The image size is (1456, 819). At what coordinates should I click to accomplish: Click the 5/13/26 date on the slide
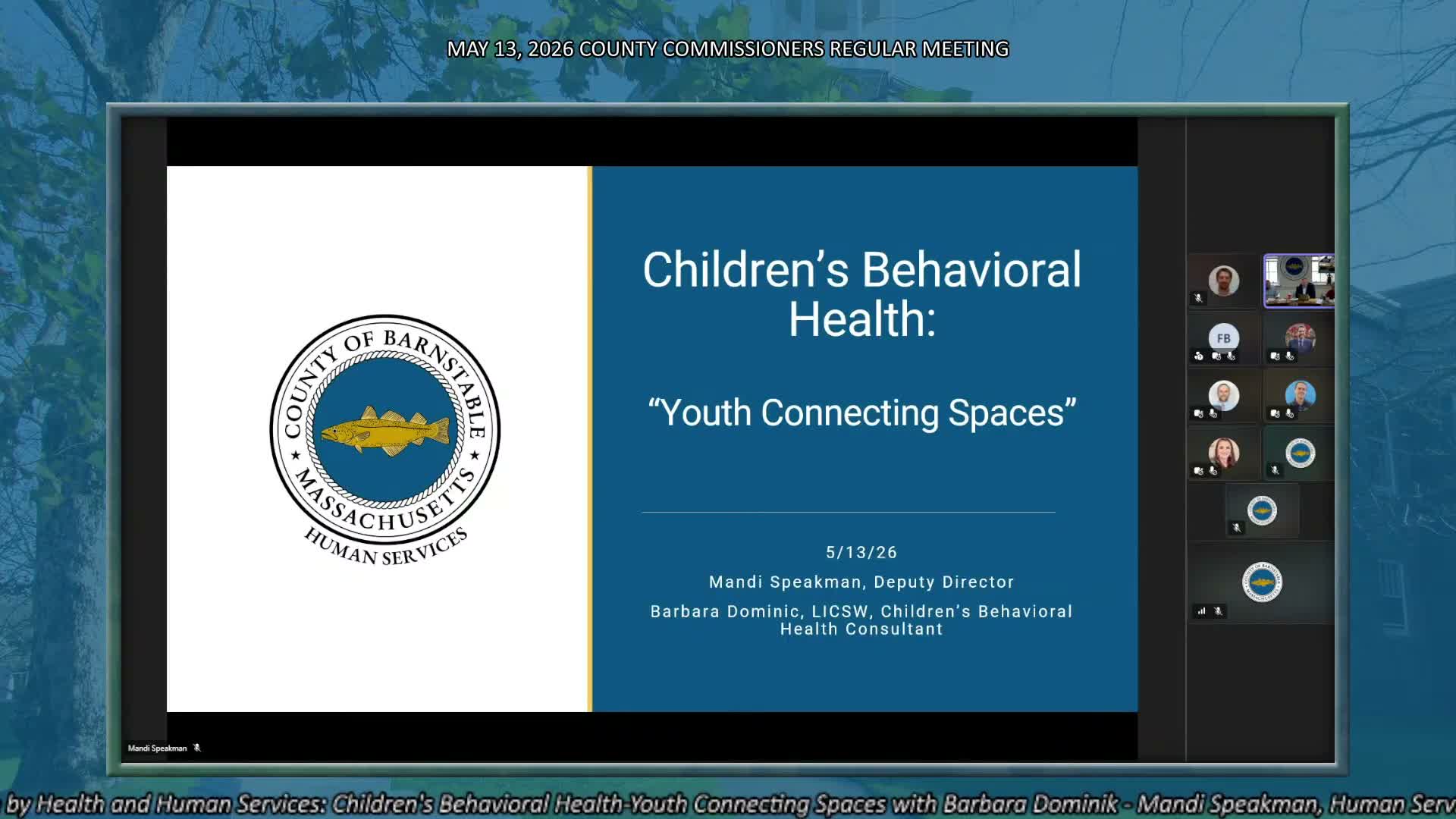tap(861, 553)
